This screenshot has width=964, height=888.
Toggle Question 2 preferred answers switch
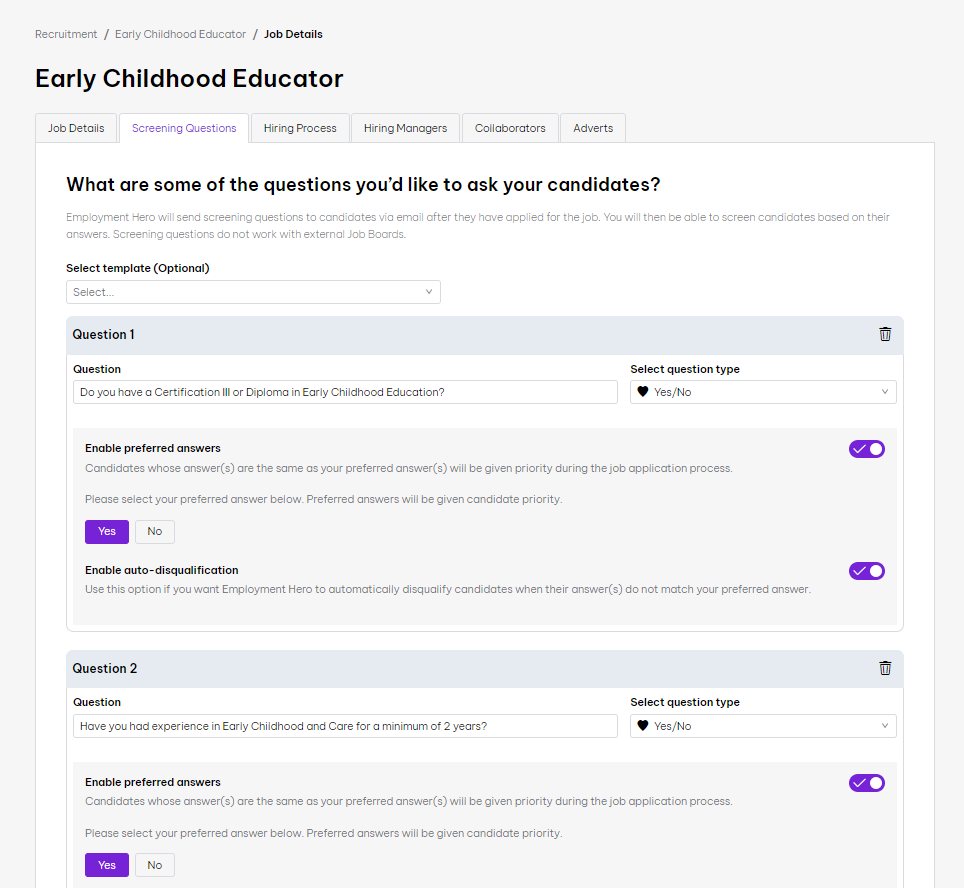[867, 783]
